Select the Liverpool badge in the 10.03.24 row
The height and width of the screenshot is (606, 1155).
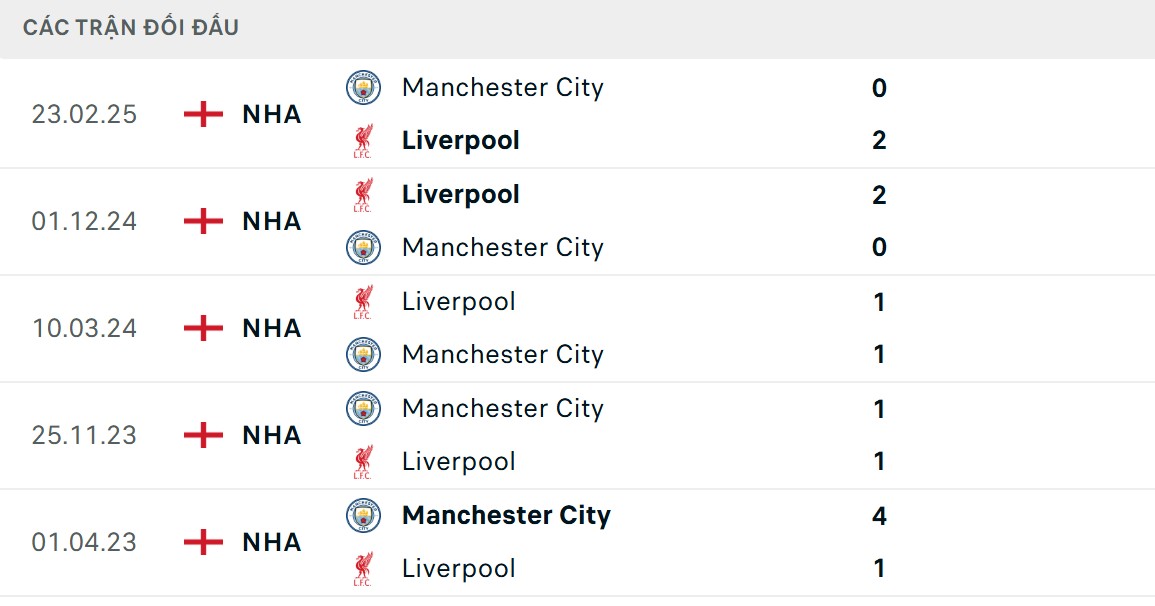pos(362,301)
